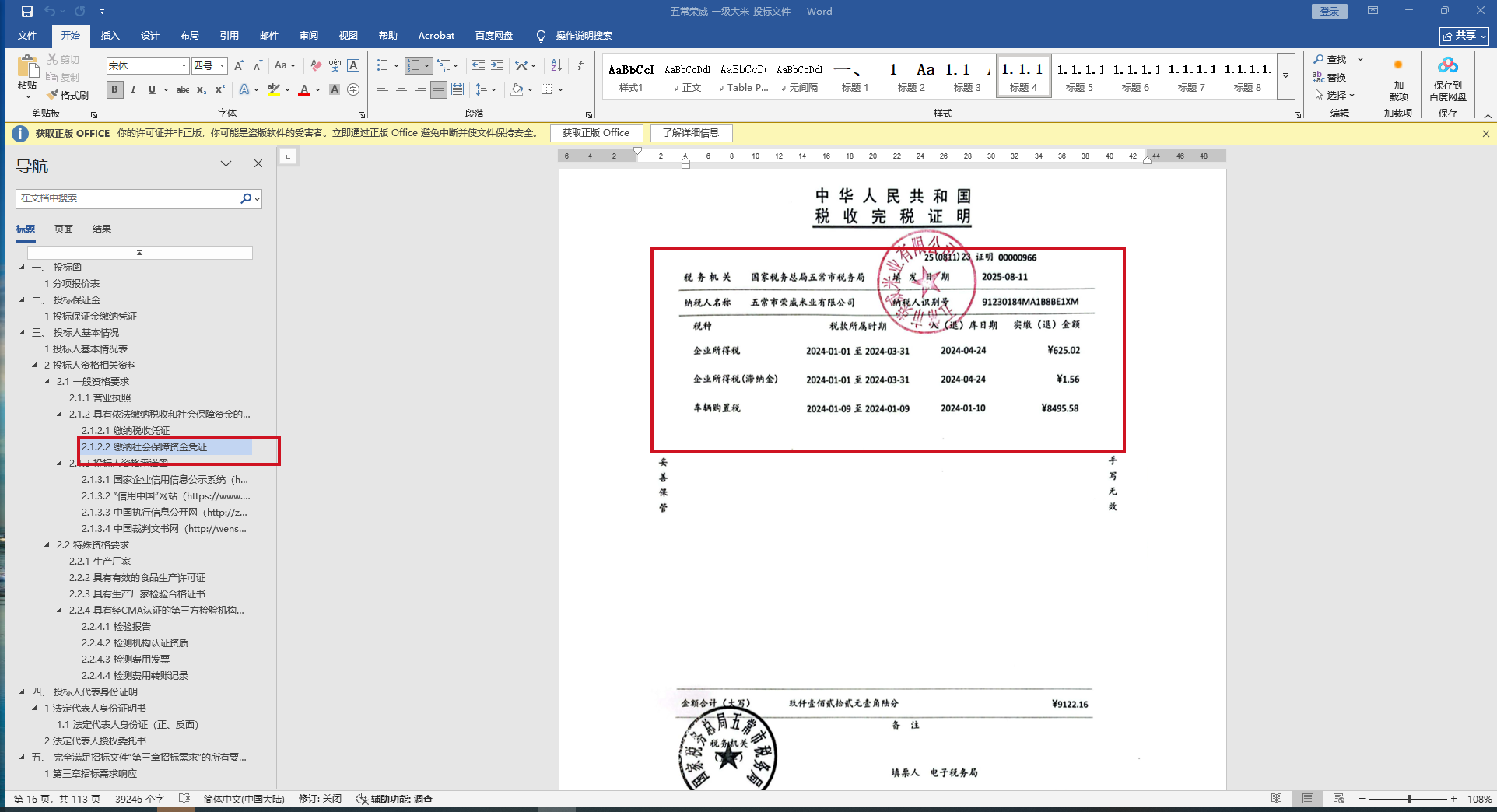Screen dimensions: 1497x812
Task: Click the Increase Indent icon
Action: 497,65
